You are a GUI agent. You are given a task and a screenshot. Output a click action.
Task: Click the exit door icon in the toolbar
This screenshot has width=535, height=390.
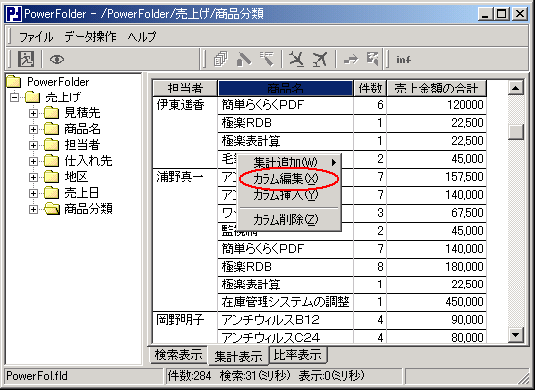click(26, 59)
